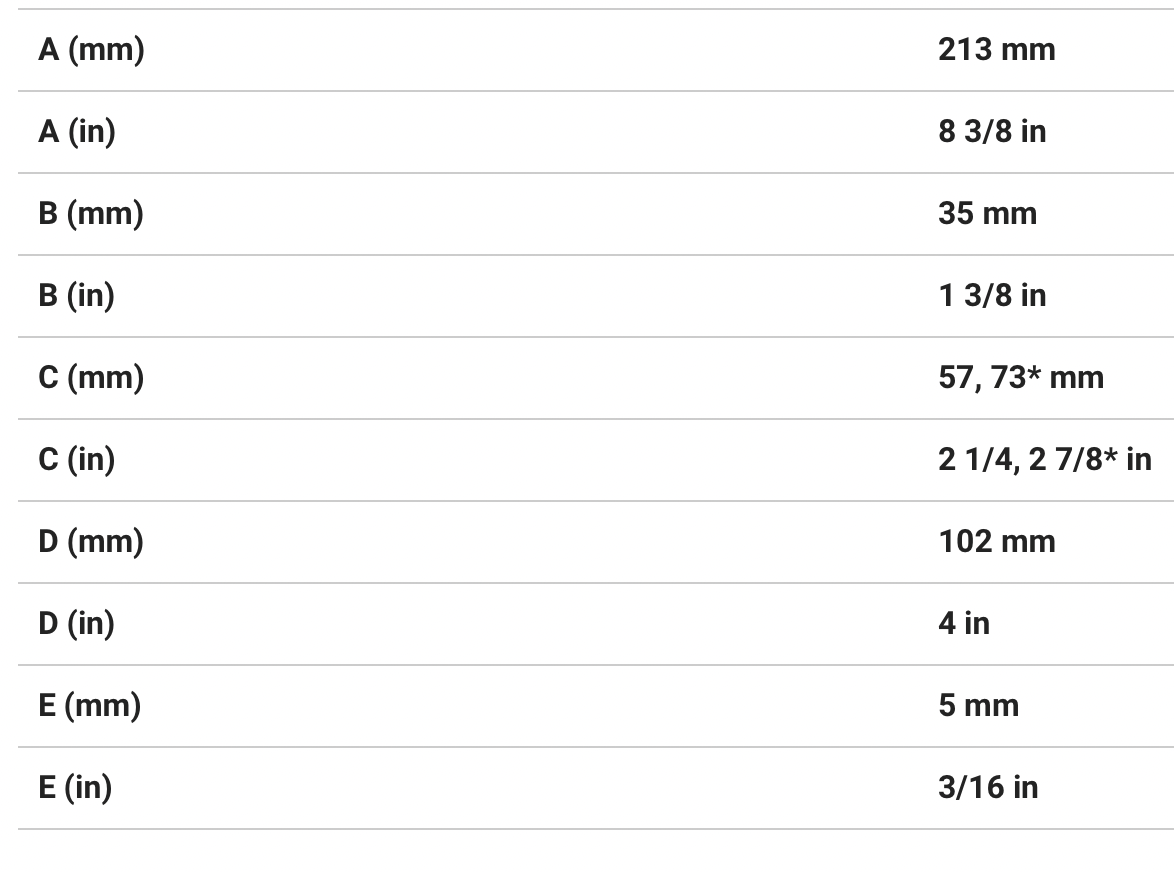Click the 'A (in)' row label
1174x872 pixels.
click(77, 132)
